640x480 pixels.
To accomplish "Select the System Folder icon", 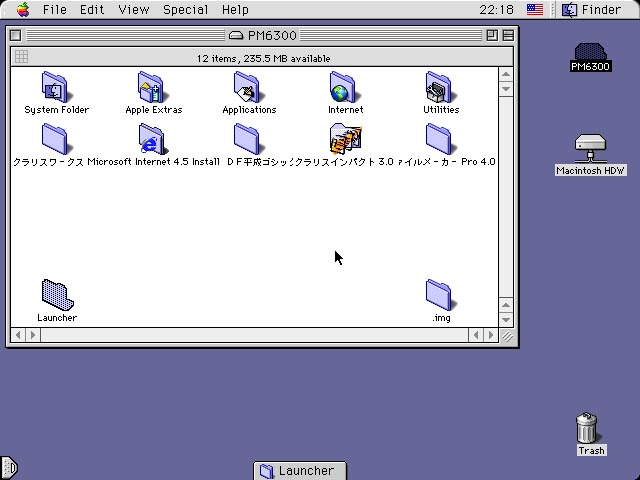I will [x=56, y=87].
